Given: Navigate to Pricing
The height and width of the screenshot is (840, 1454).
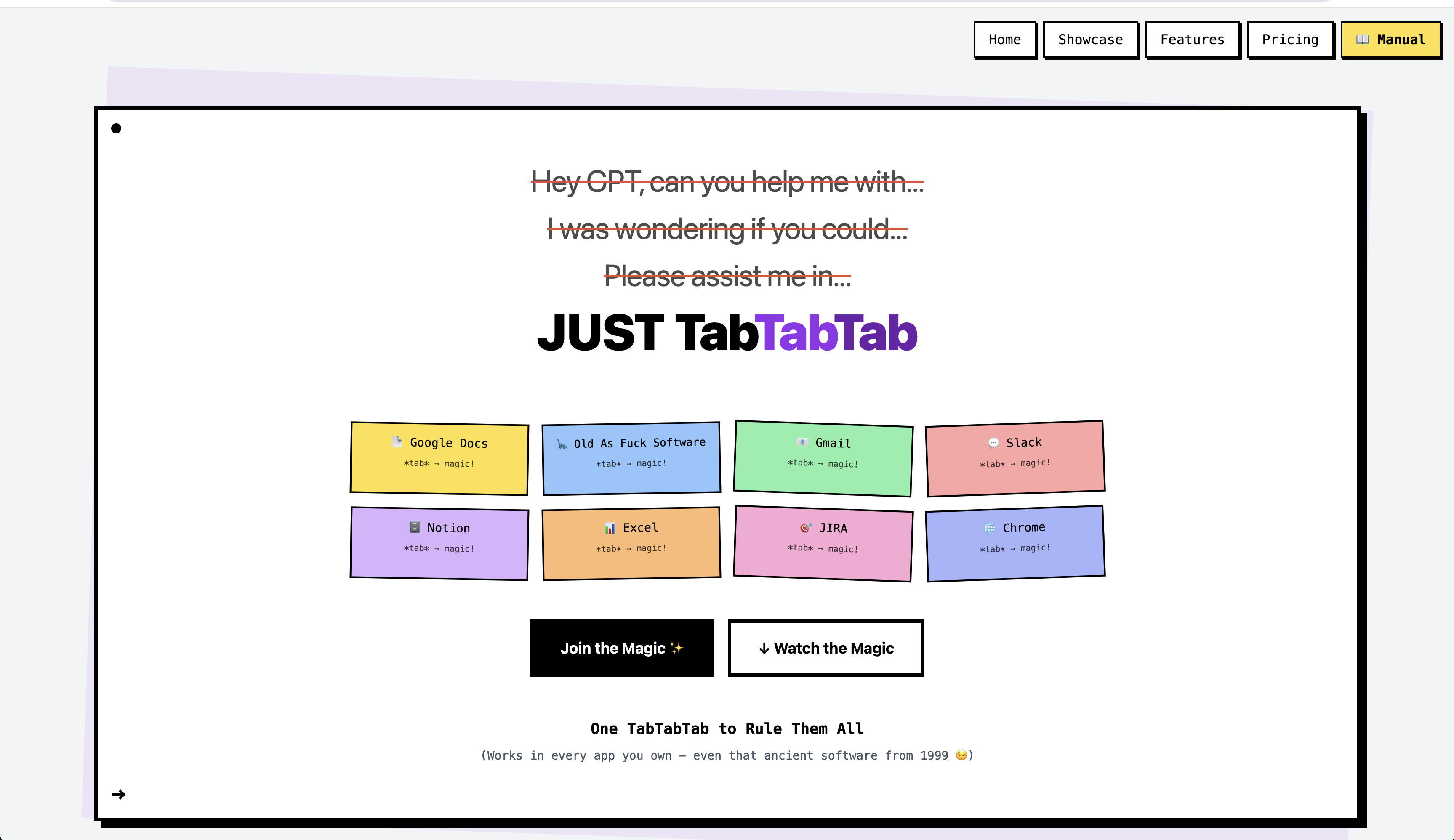Looking at the screenshot, I should (1289, 40).
